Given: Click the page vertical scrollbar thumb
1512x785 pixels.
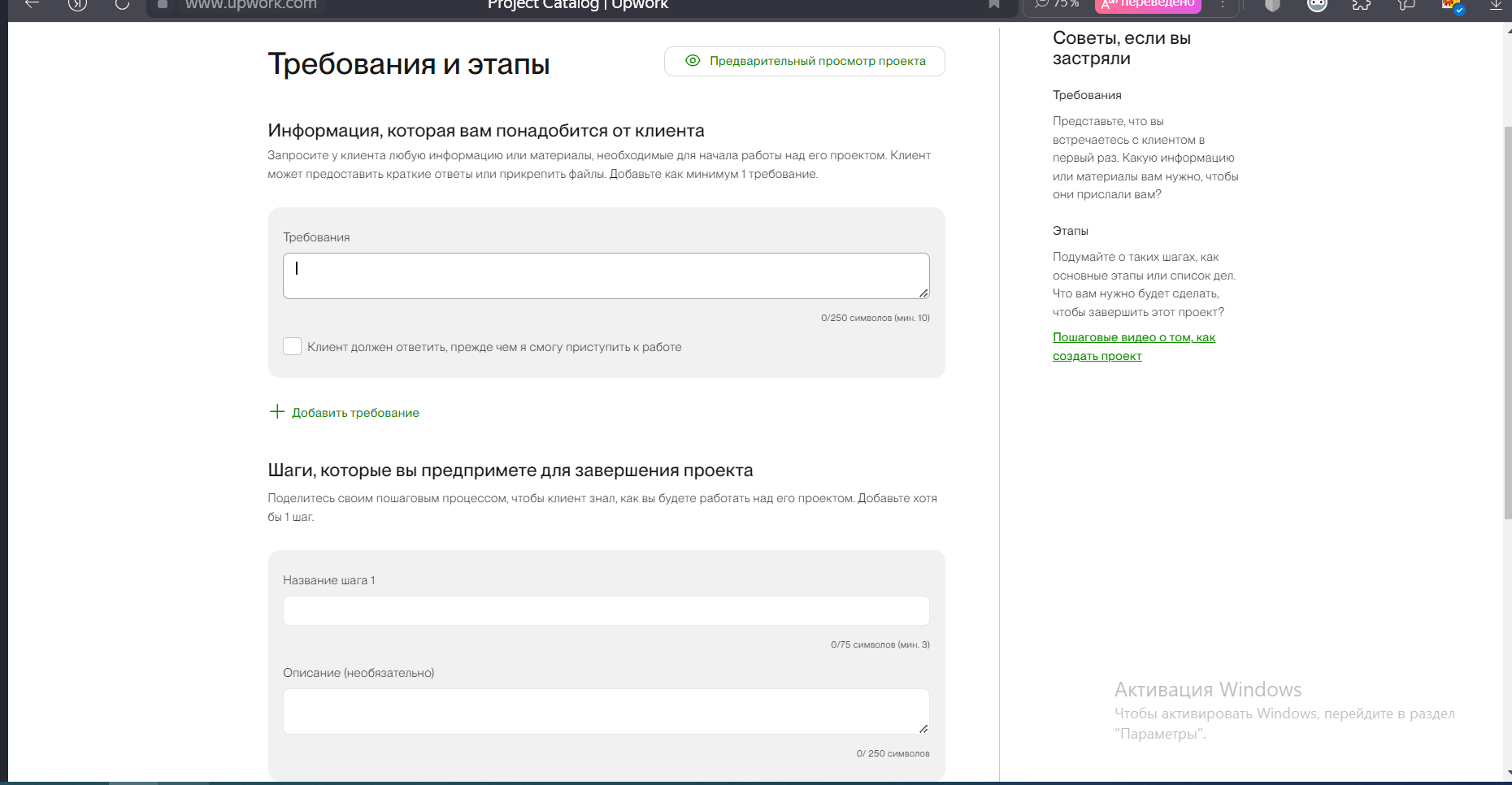Looking at the screenshot, I should coord(1508,323).
